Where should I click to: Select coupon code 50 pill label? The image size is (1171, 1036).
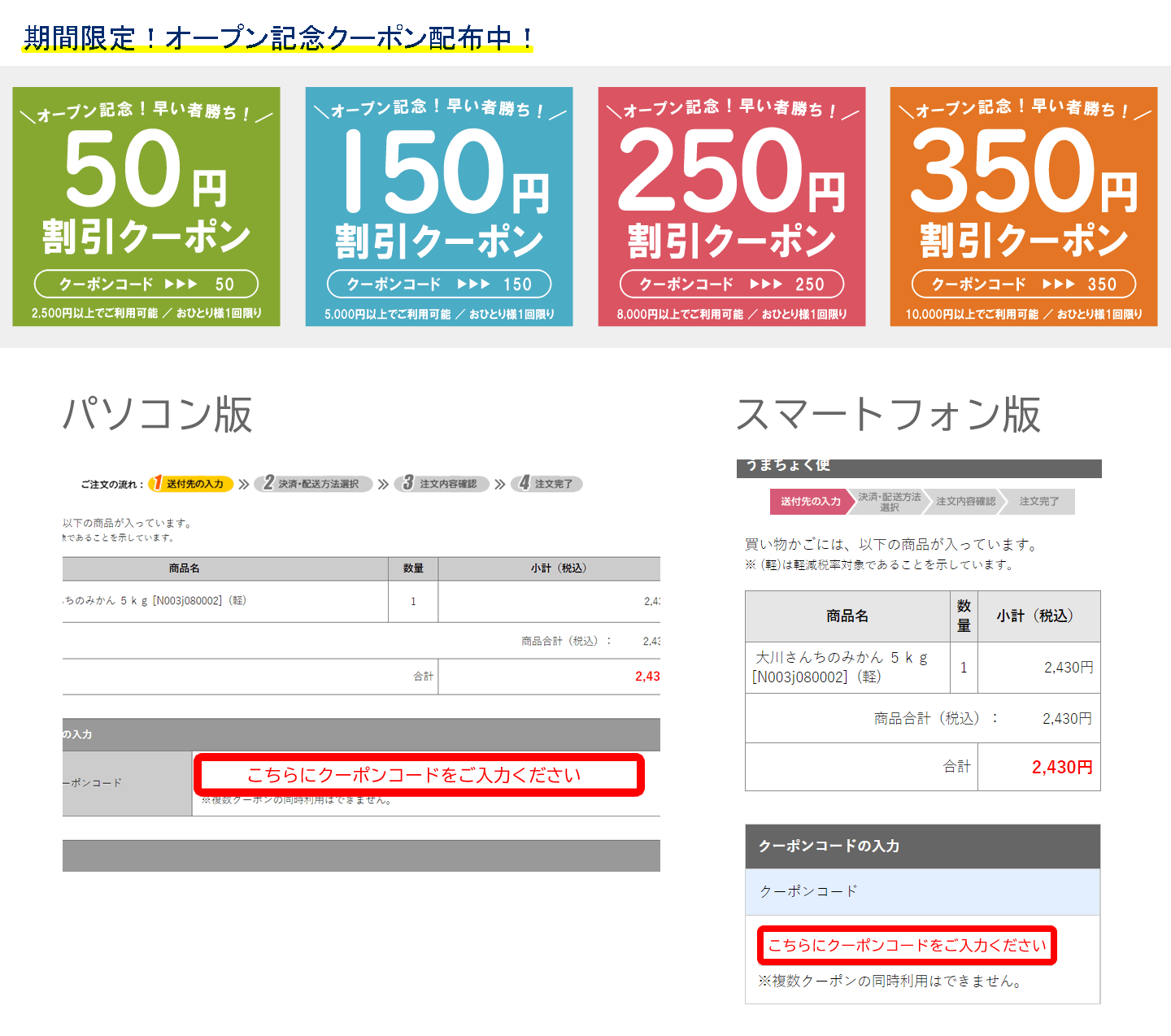point(146,284)
